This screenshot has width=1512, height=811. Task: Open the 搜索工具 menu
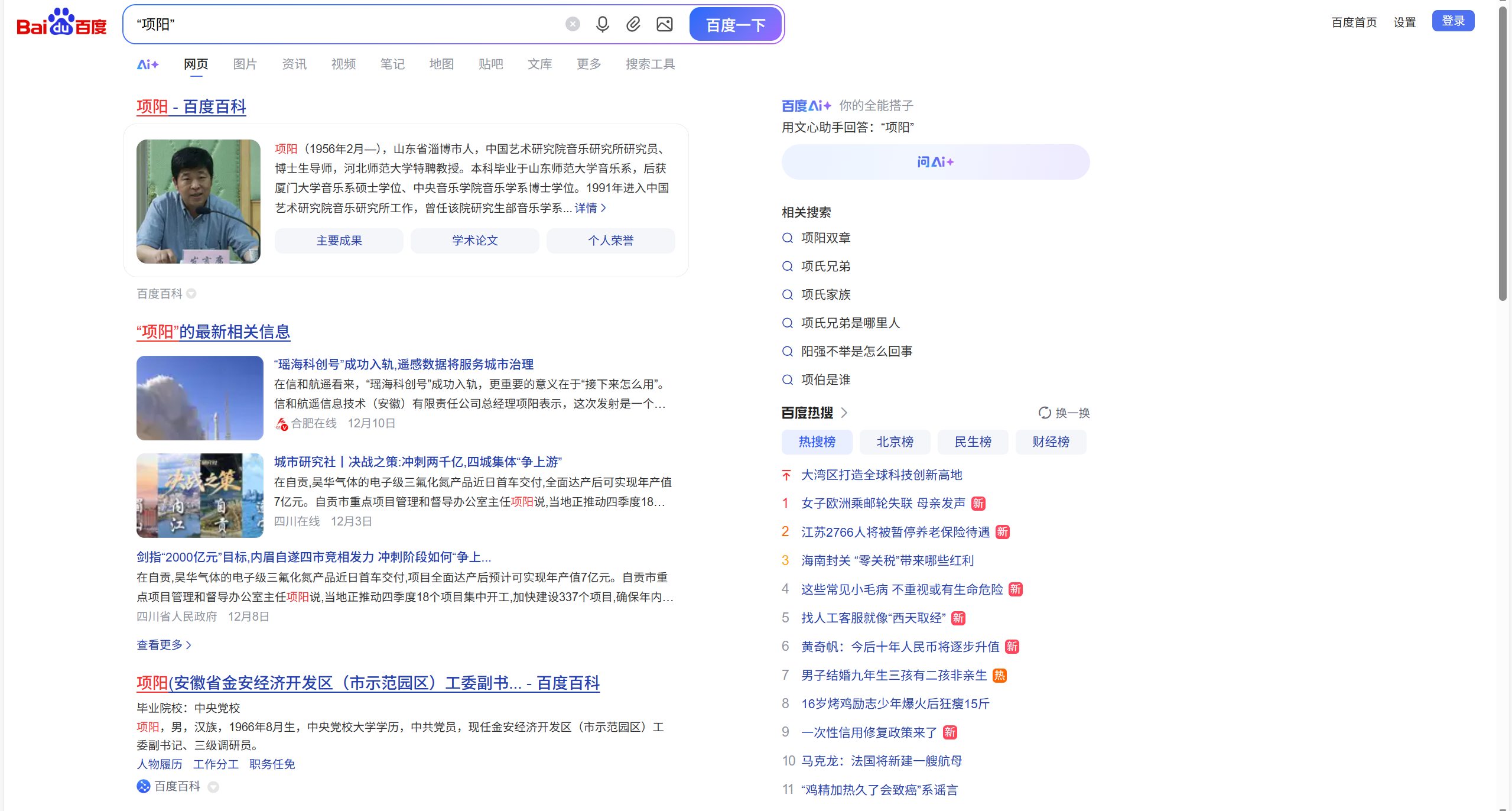click(650, 64)
